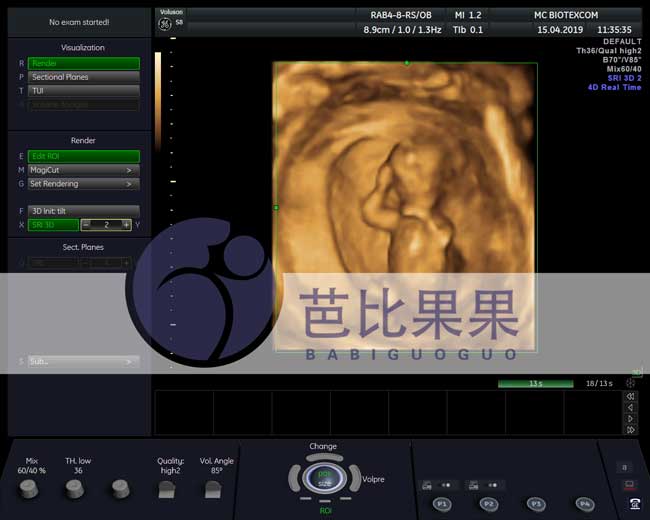Click the probe label RAB4-8-RS/OB
This screenshot has height=520, width=650.
pos(401,15)
